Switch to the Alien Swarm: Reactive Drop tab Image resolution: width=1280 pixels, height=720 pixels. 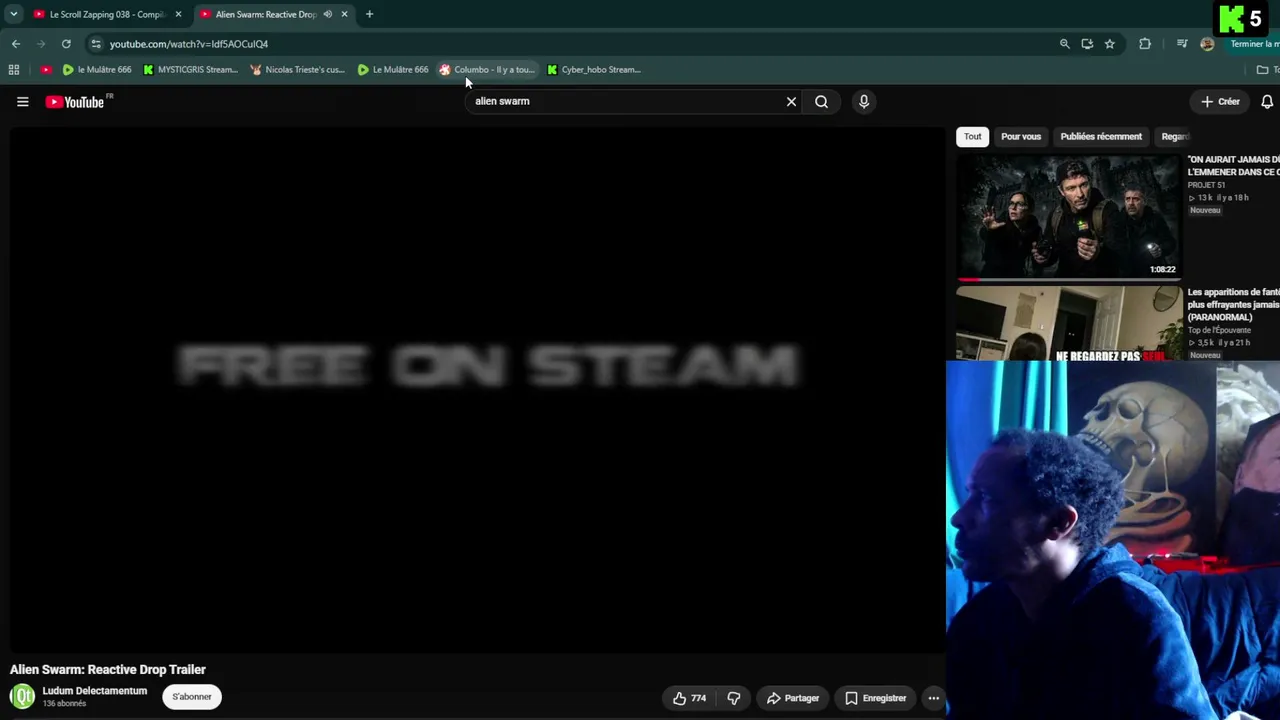pos(265,14)
